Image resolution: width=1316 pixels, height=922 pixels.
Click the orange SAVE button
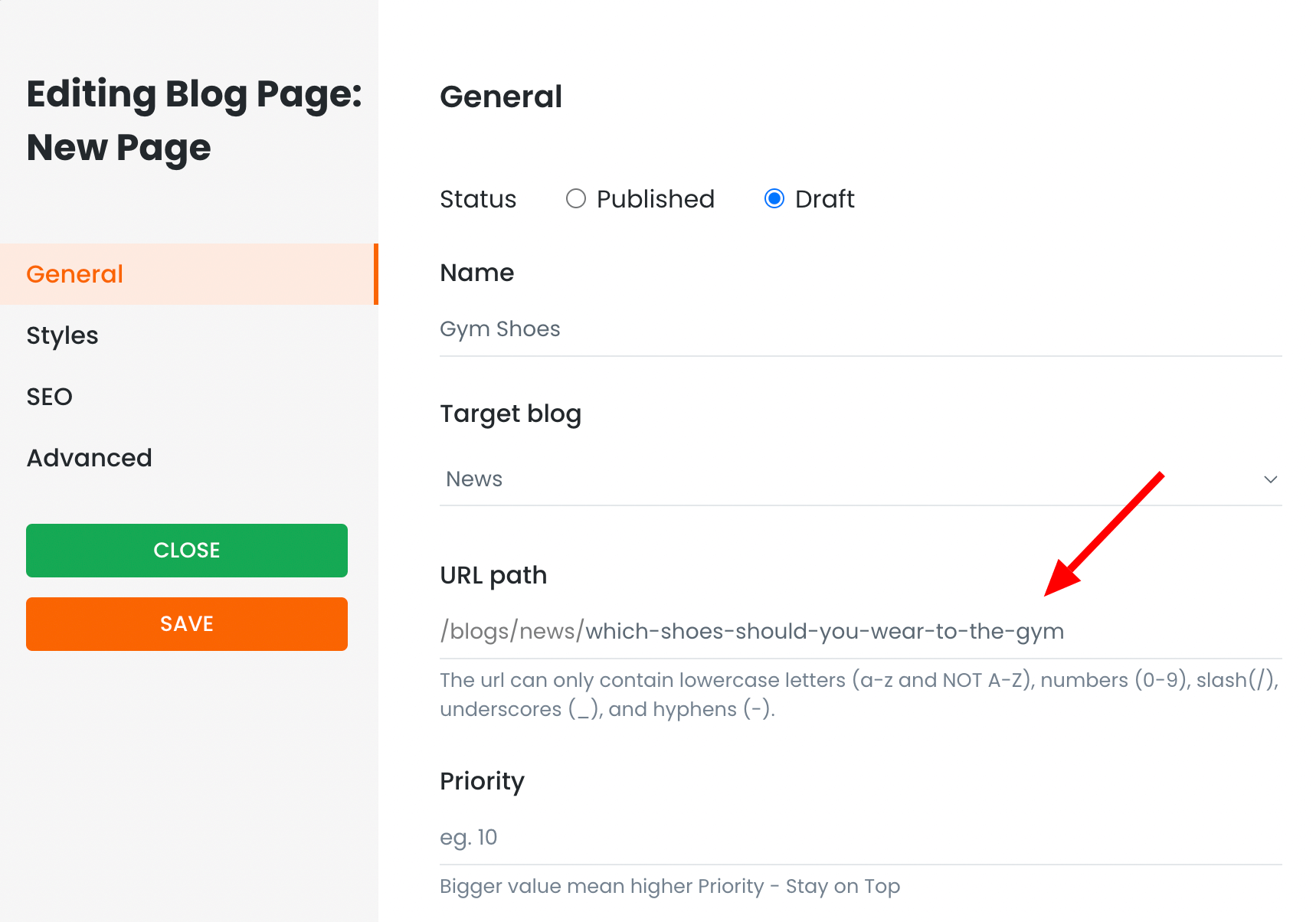(187, 624)
